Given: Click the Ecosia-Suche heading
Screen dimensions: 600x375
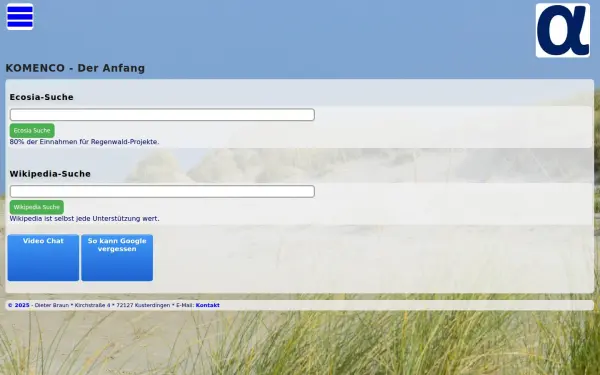Looking at the screenshot, I should click(x=41, y=97).
